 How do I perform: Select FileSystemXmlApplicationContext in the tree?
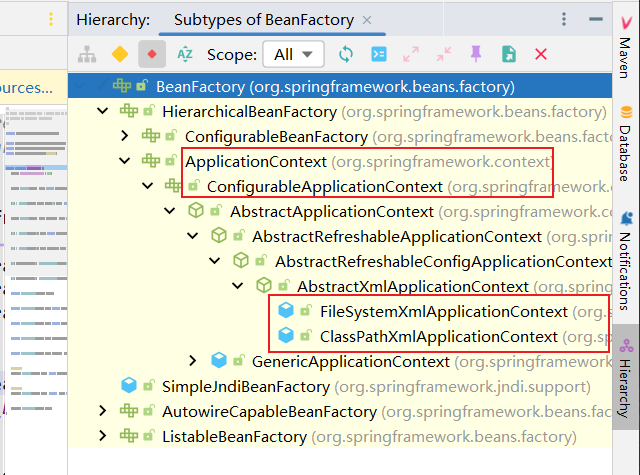coord(444,312)
